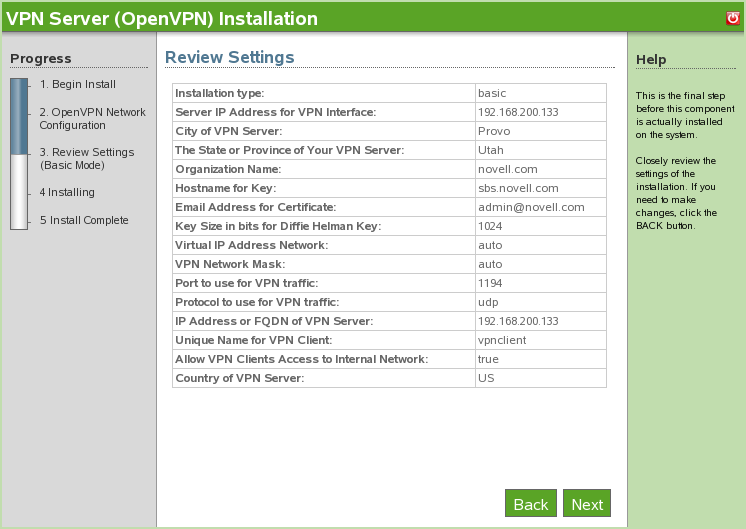Select step 5 Install Complete
The image size is (746, 529).
84,220
